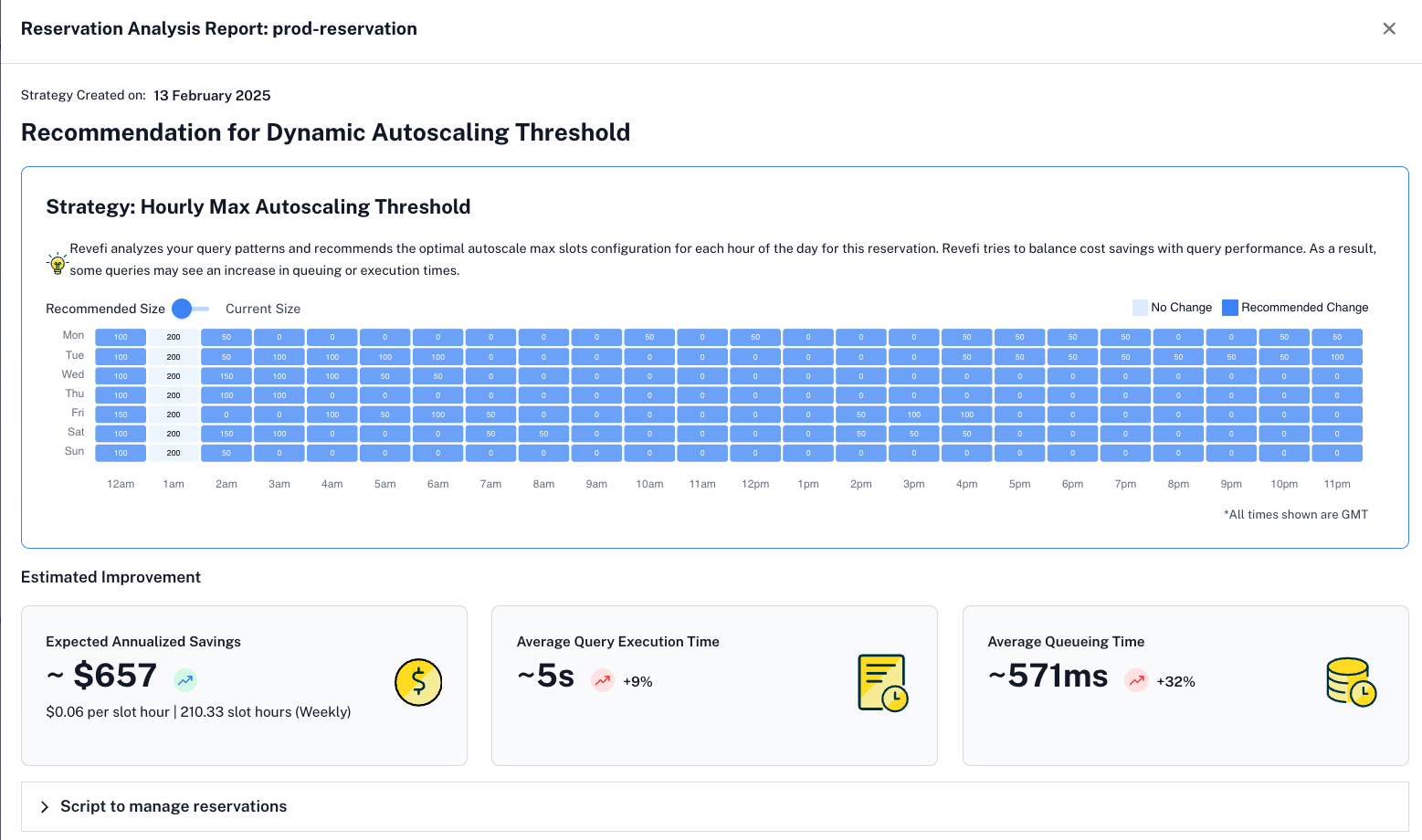Screen dimensions: 1422x840
Task: Click Wednesday 2am cell showing 150
Action: 226,376
